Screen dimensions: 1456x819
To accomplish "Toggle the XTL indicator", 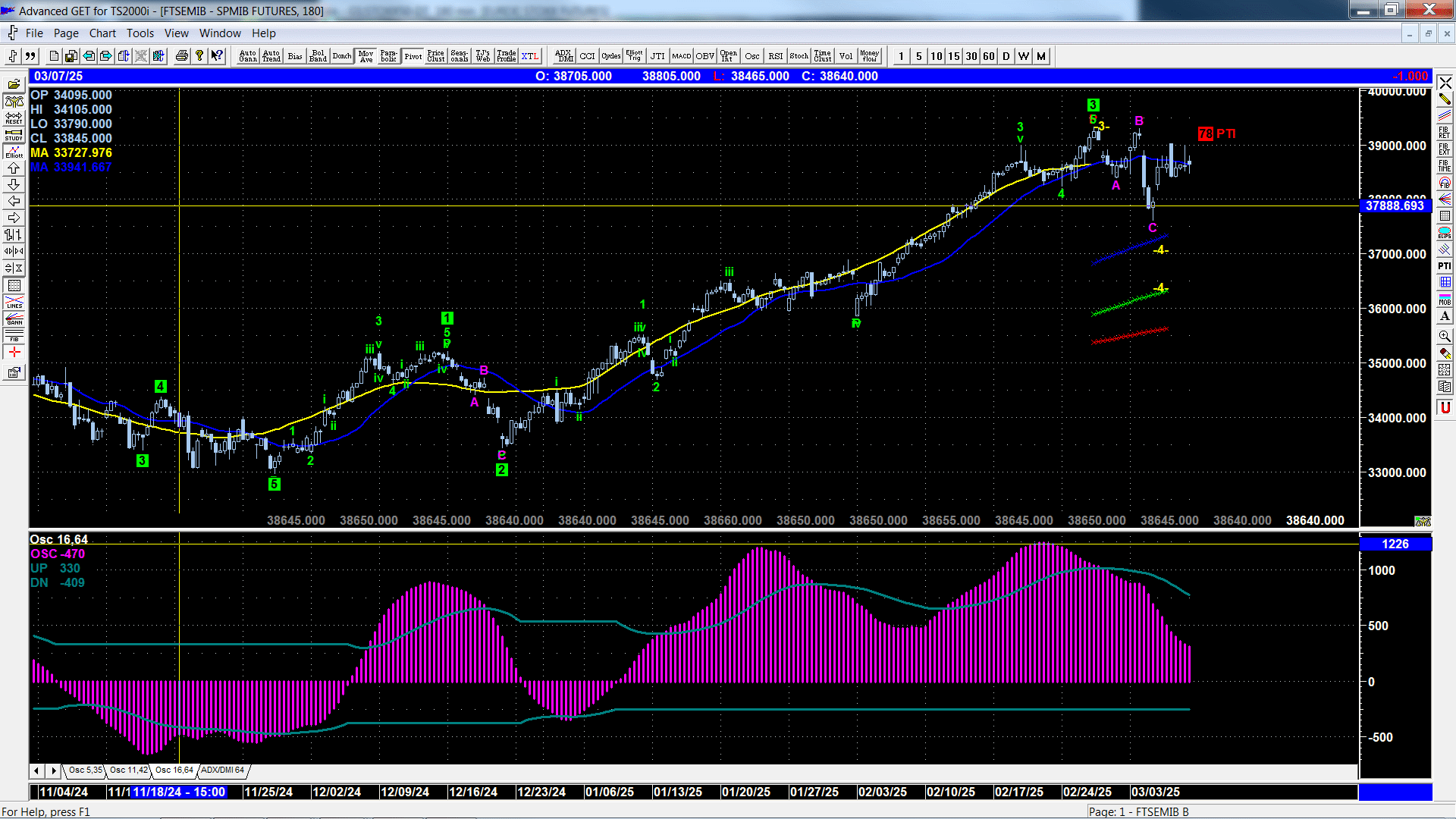I will (530, 56).
